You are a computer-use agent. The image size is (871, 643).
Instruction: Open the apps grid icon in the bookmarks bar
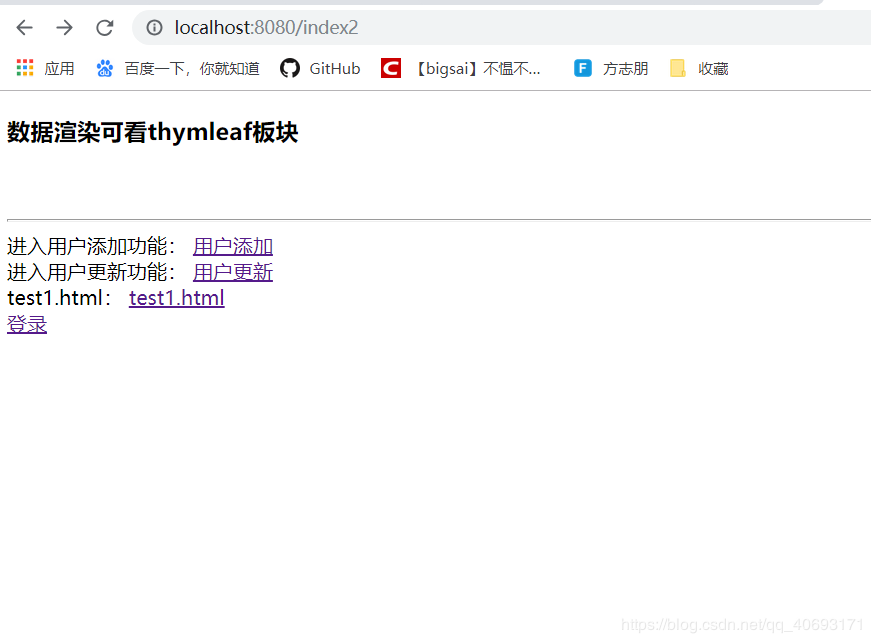click(25, 68)
